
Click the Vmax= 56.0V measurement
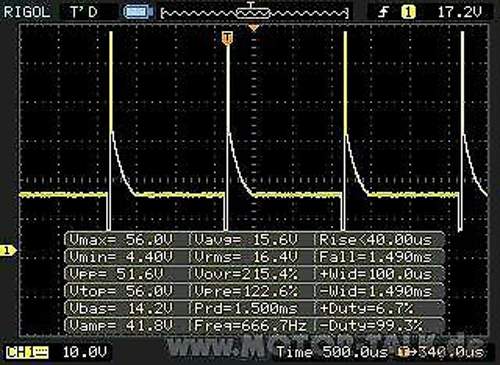pyautogui.click(x=122, y=240)
